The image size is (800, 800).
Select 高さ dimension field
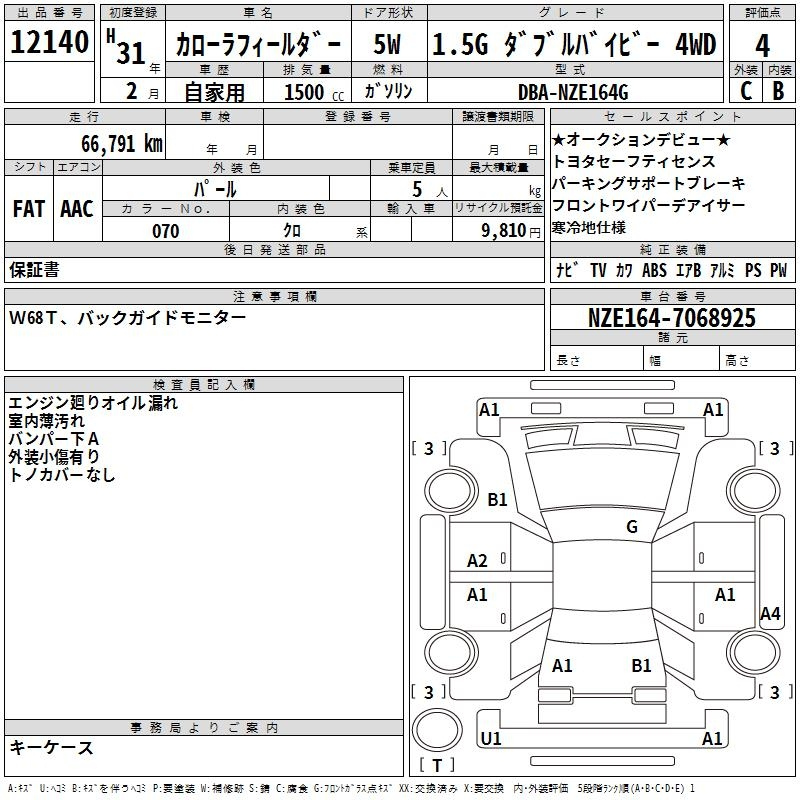[x=757, y=359]
